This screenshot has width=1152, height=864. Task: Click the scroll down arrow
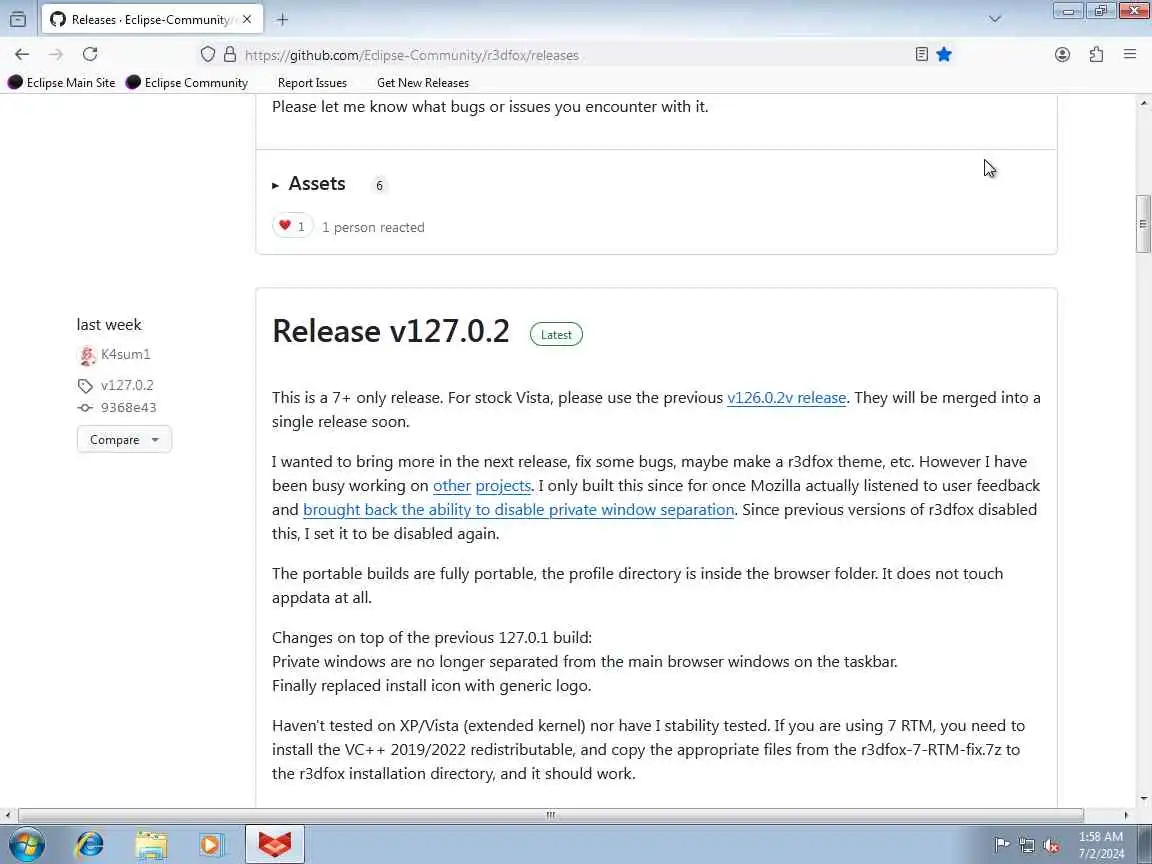coord(1143,799)
